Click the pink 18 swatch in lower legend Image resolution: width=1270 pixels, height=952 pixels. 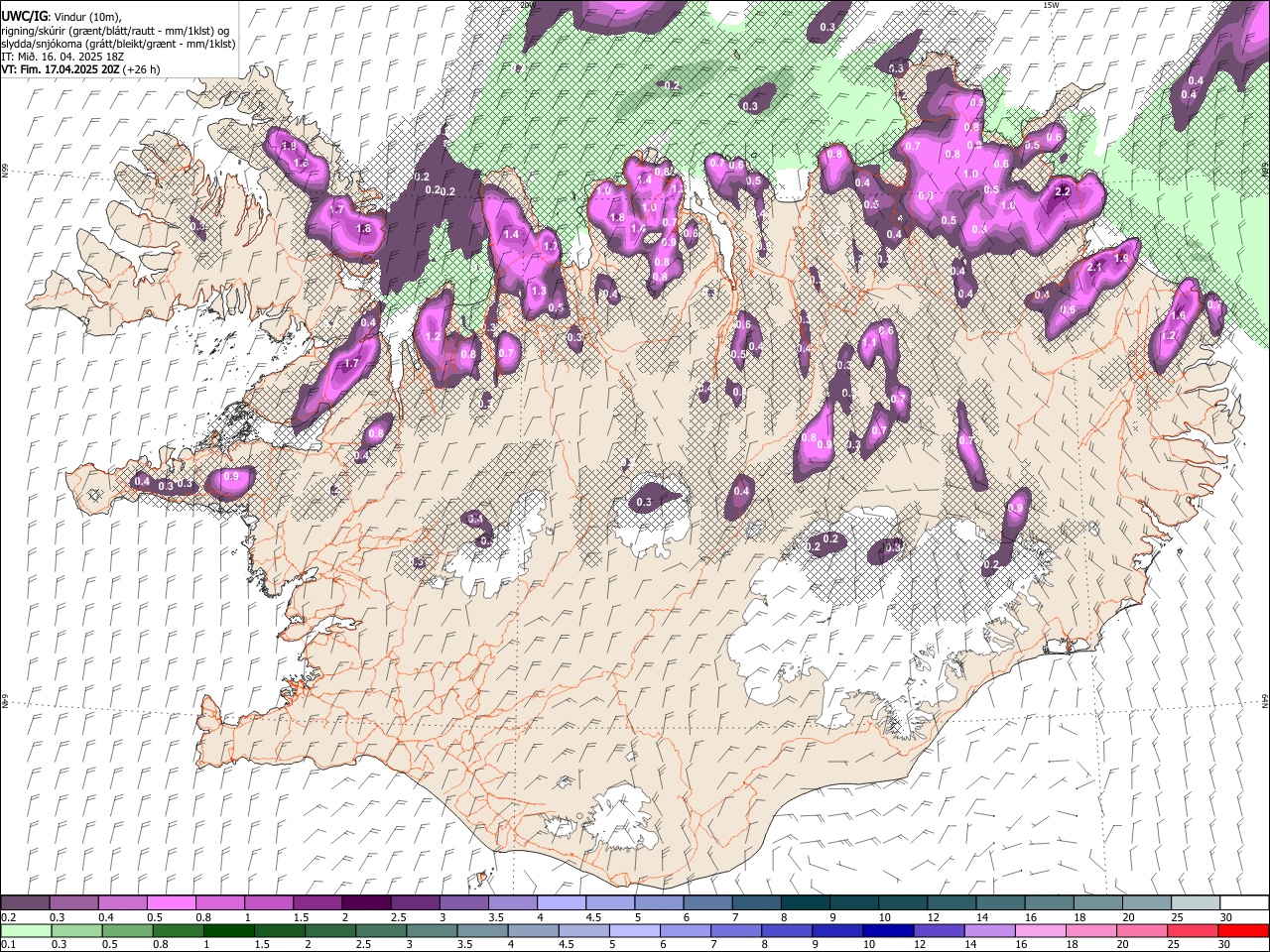tap(1091, 930)
